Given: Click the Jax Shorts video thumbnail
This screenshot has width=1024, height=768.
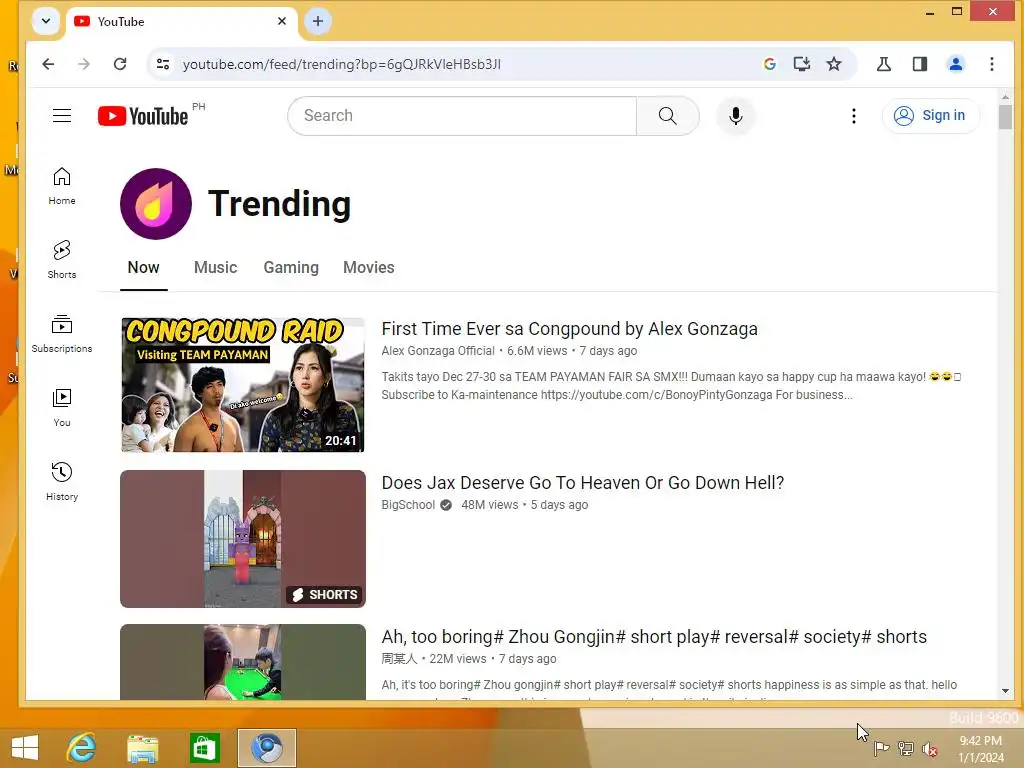Looking at the screenshot, I should pyautogui.click(x=243, y=539).
